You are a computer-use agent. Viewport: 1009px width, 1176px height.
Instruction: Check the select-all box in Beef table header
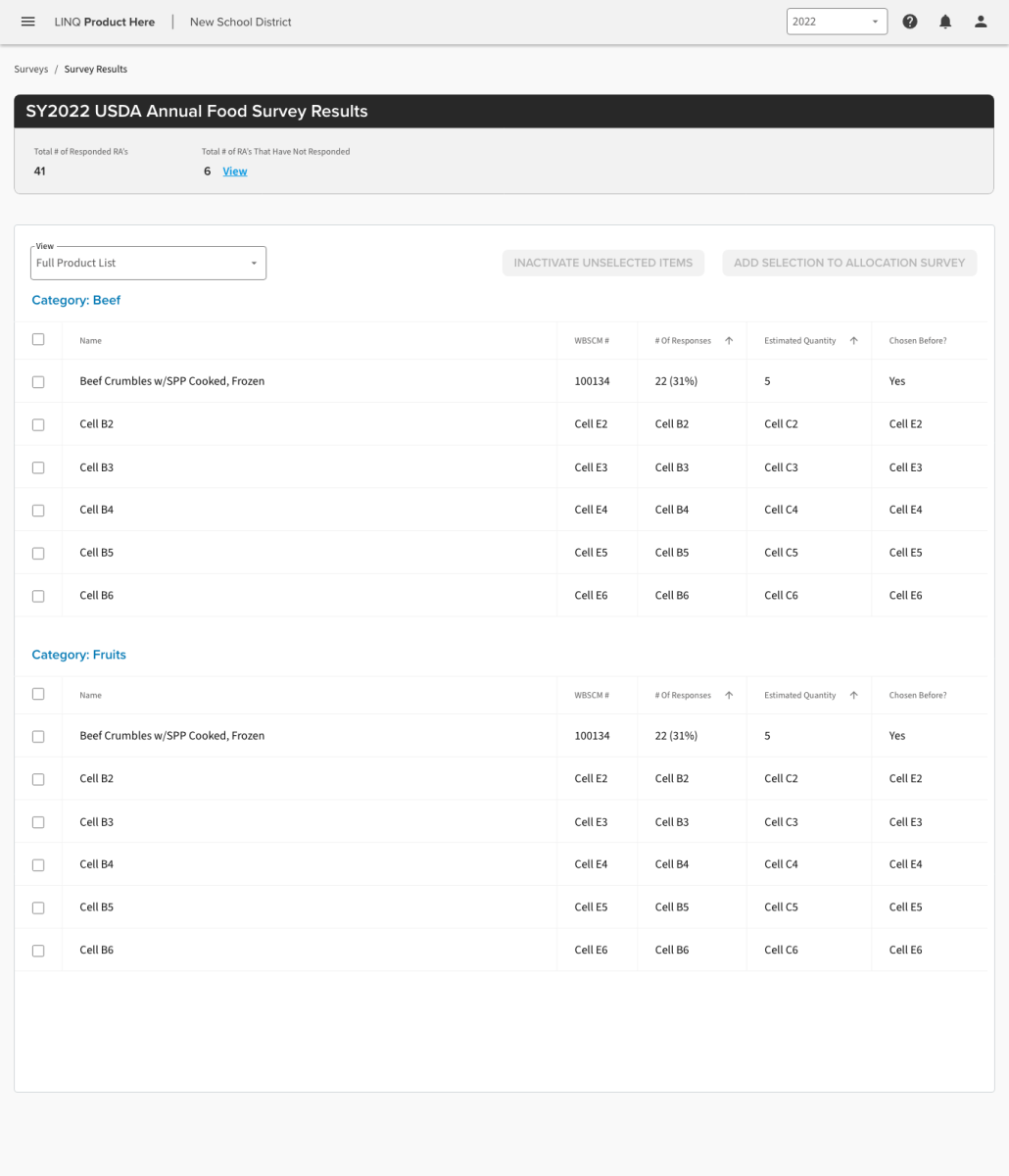[x=38, y=339]
